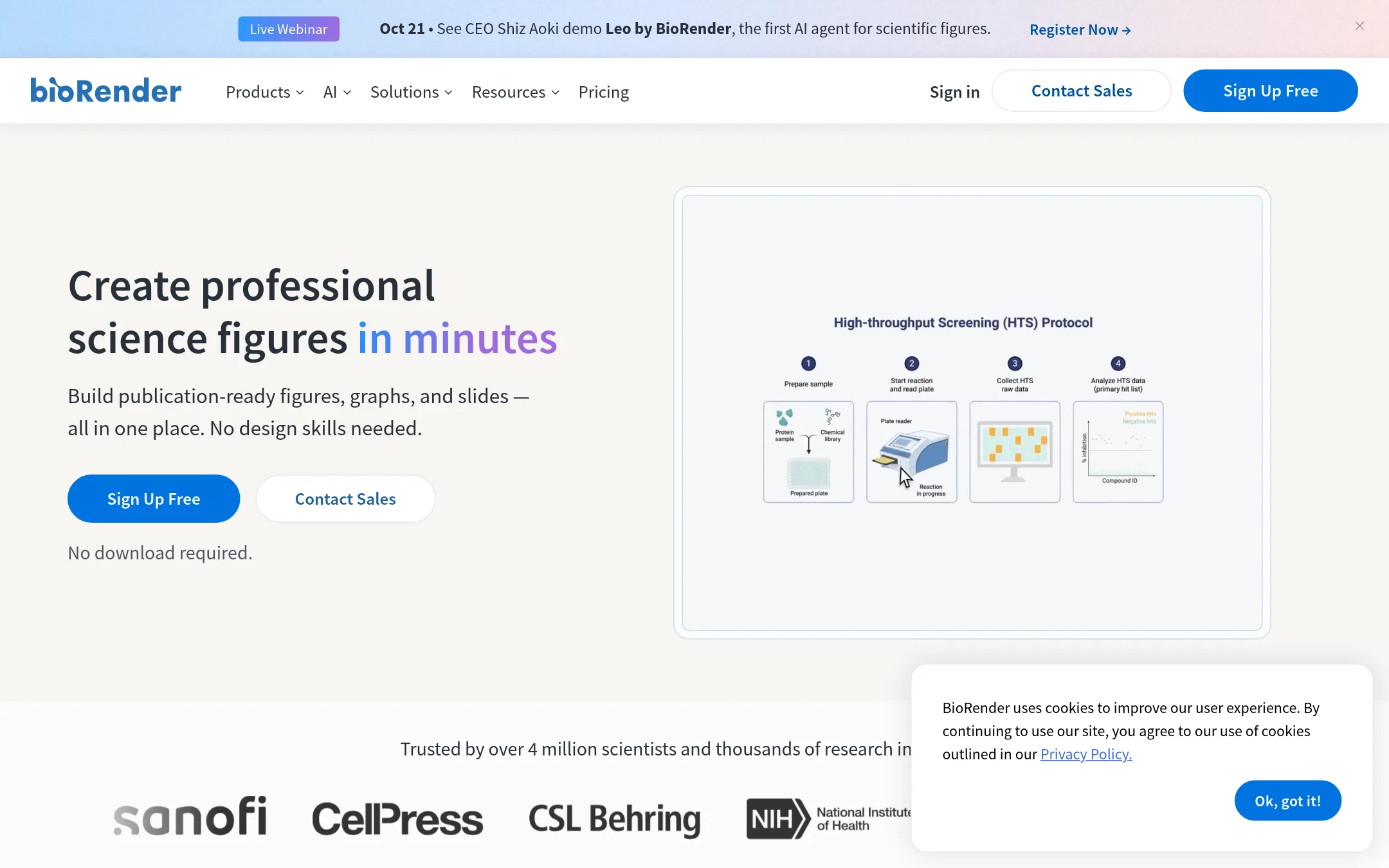Click the step 1 number marker
The image size is (1389, 868).
[808, 363]
